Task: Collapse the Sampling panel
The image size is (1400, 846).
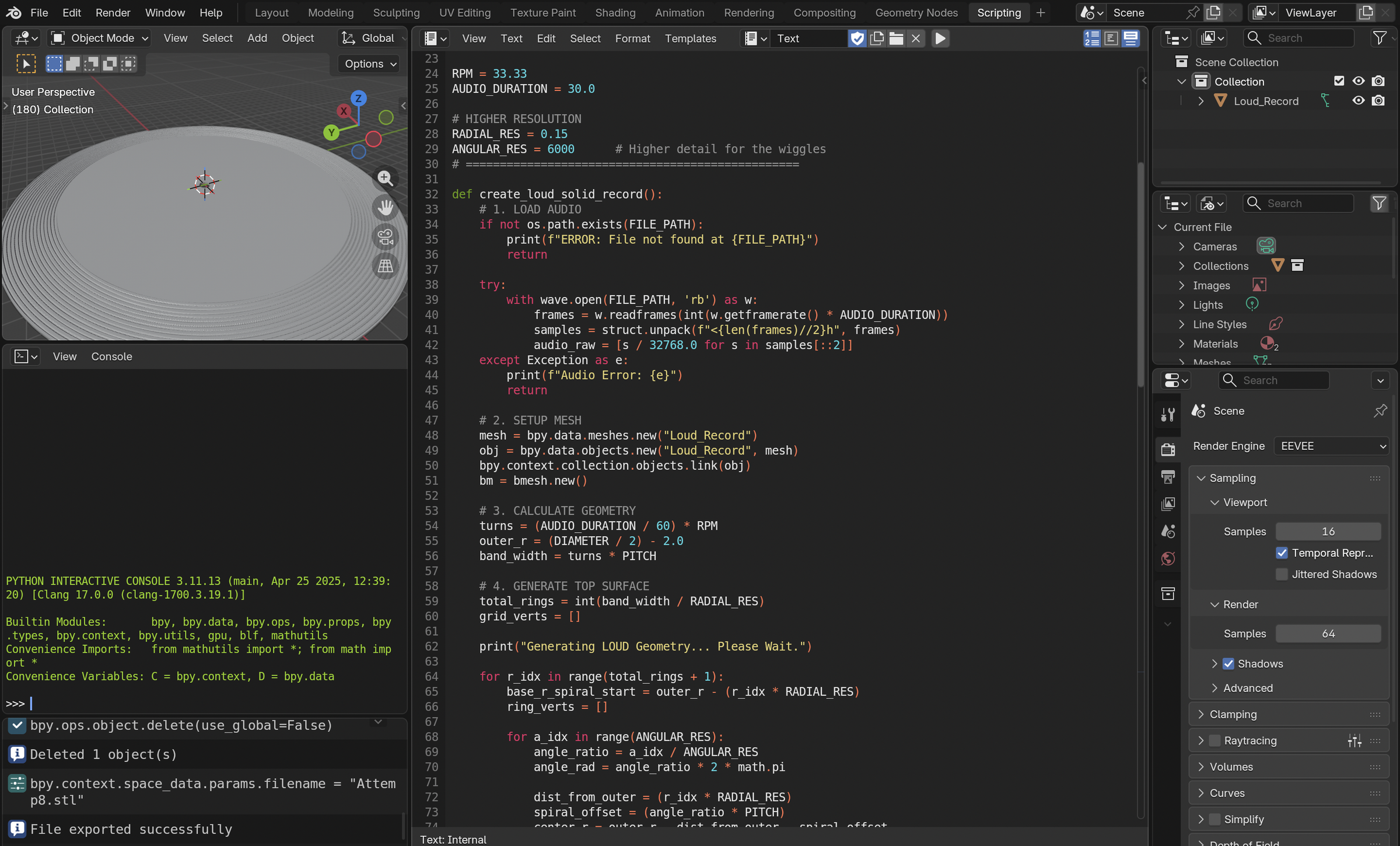Action: [1202, 478]
